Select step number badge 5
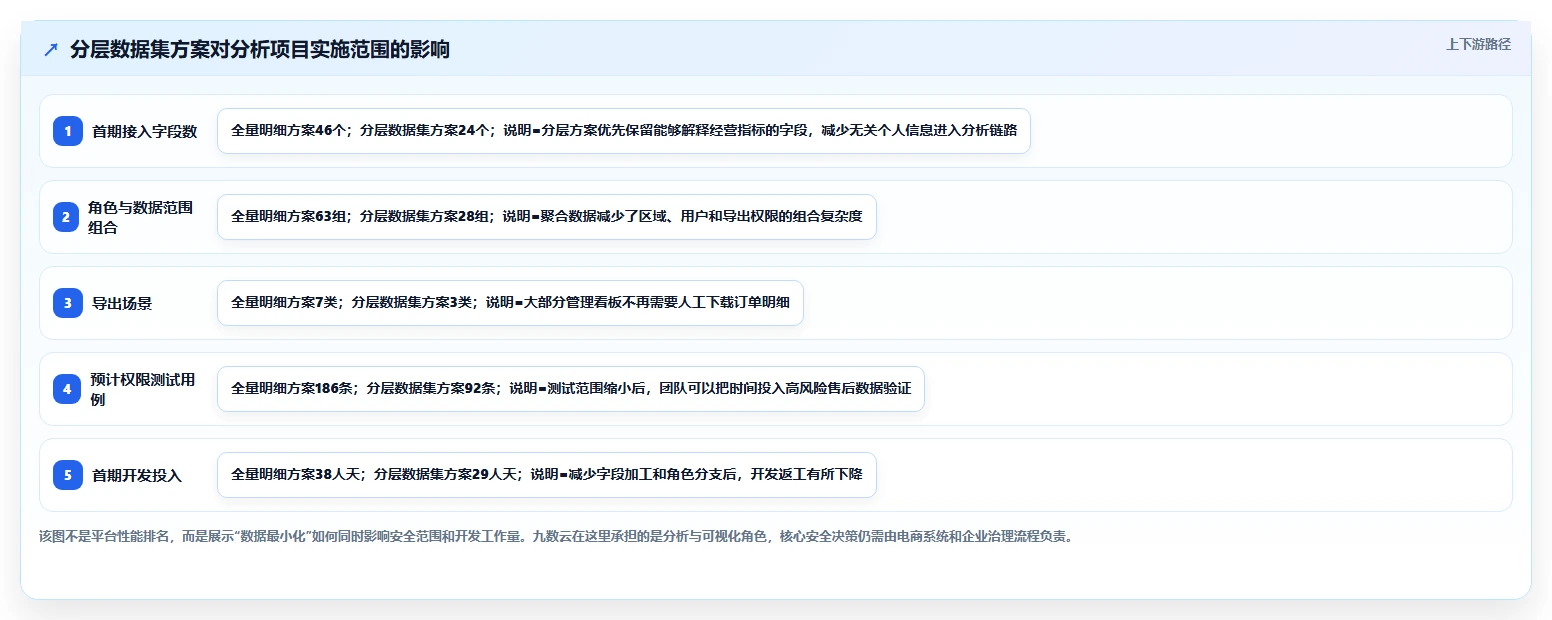The width and height of the screenshot is (1552, 620). pos(68,474)
